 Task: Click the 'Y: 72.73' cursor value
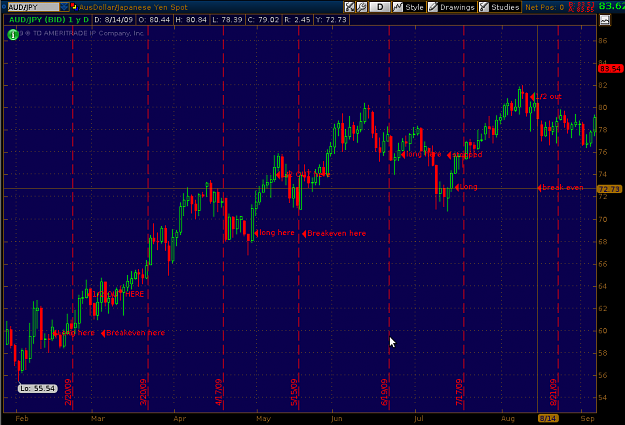[331, 20]
